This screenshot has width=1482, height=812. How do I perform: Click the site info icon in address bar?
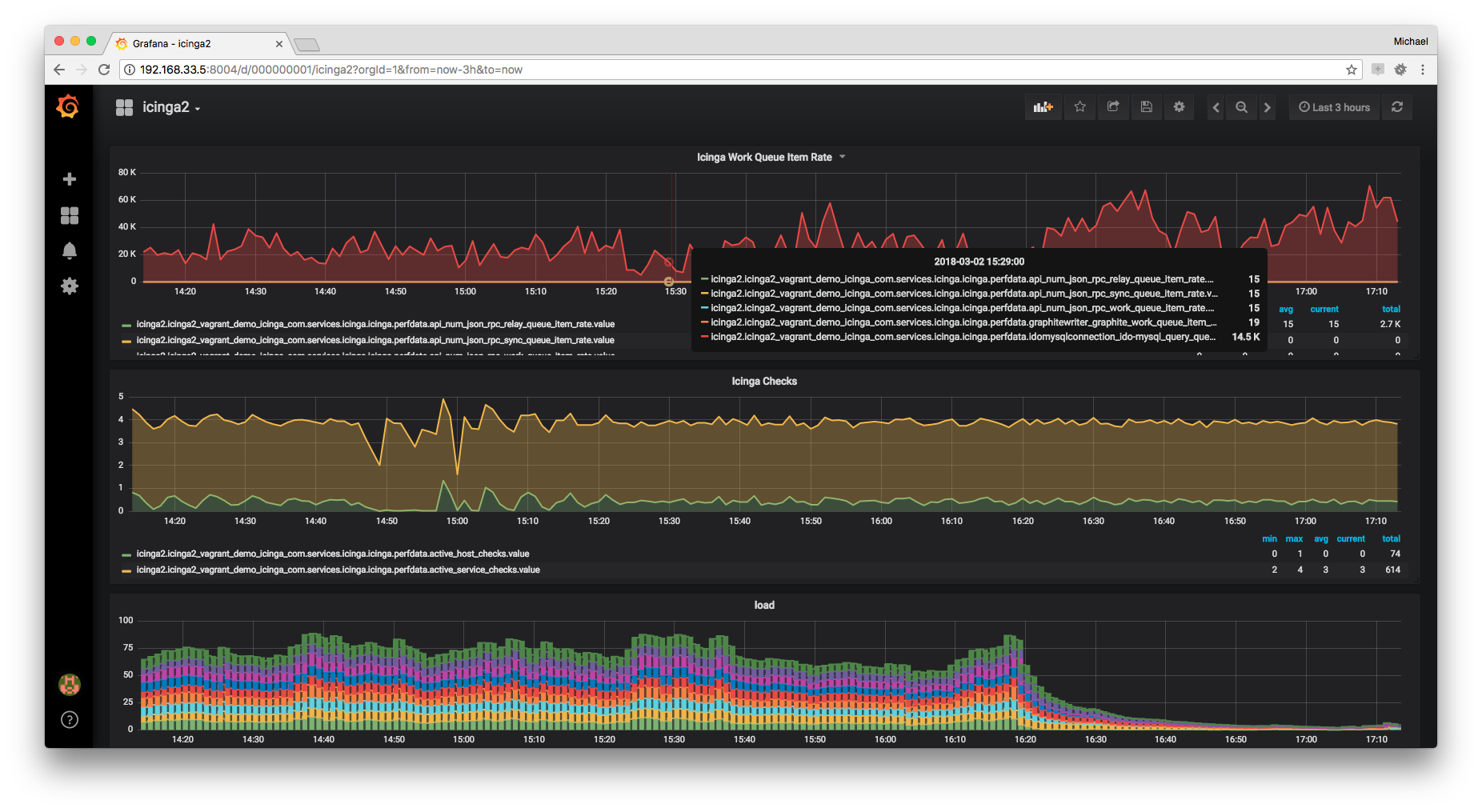pos(130,70)
